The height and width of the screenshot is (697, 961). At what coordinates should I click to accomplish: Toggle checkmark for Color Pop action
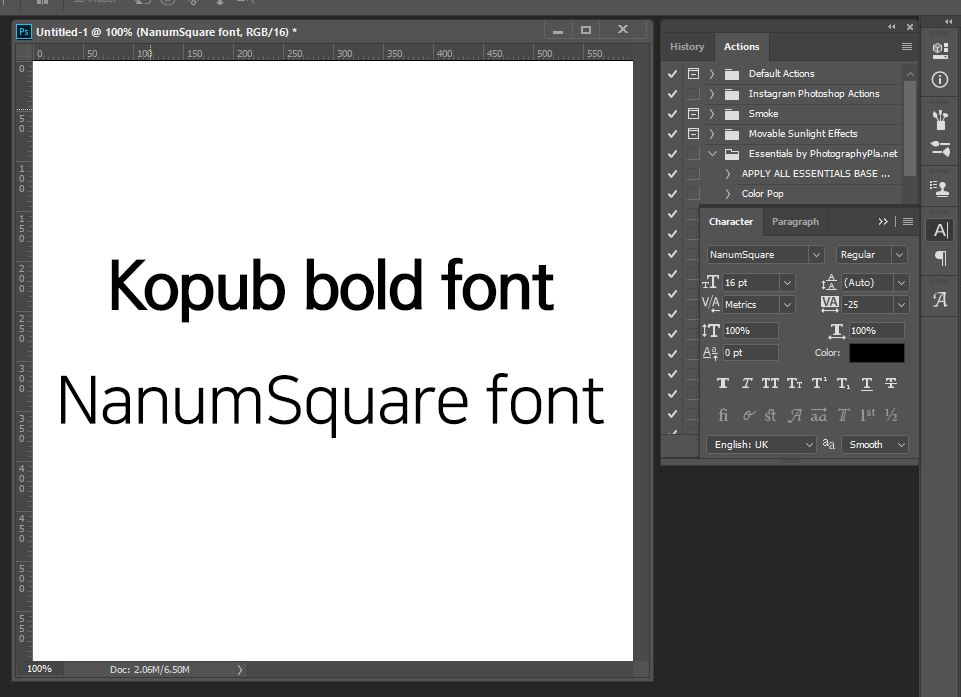click(x=673, y=194)
